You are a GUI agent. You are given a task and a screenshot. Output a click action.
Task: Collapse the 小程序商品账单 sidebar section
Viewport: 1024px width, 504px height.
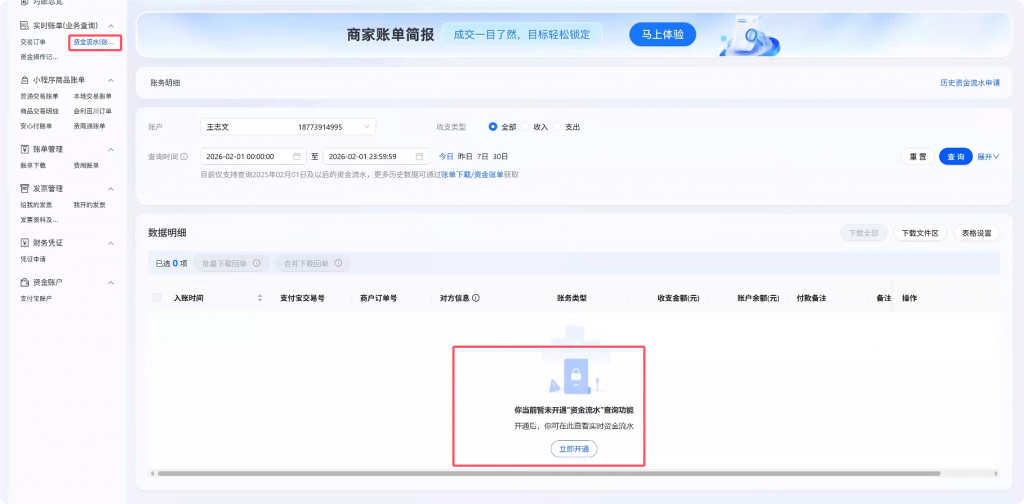click(x=111, y=80)
